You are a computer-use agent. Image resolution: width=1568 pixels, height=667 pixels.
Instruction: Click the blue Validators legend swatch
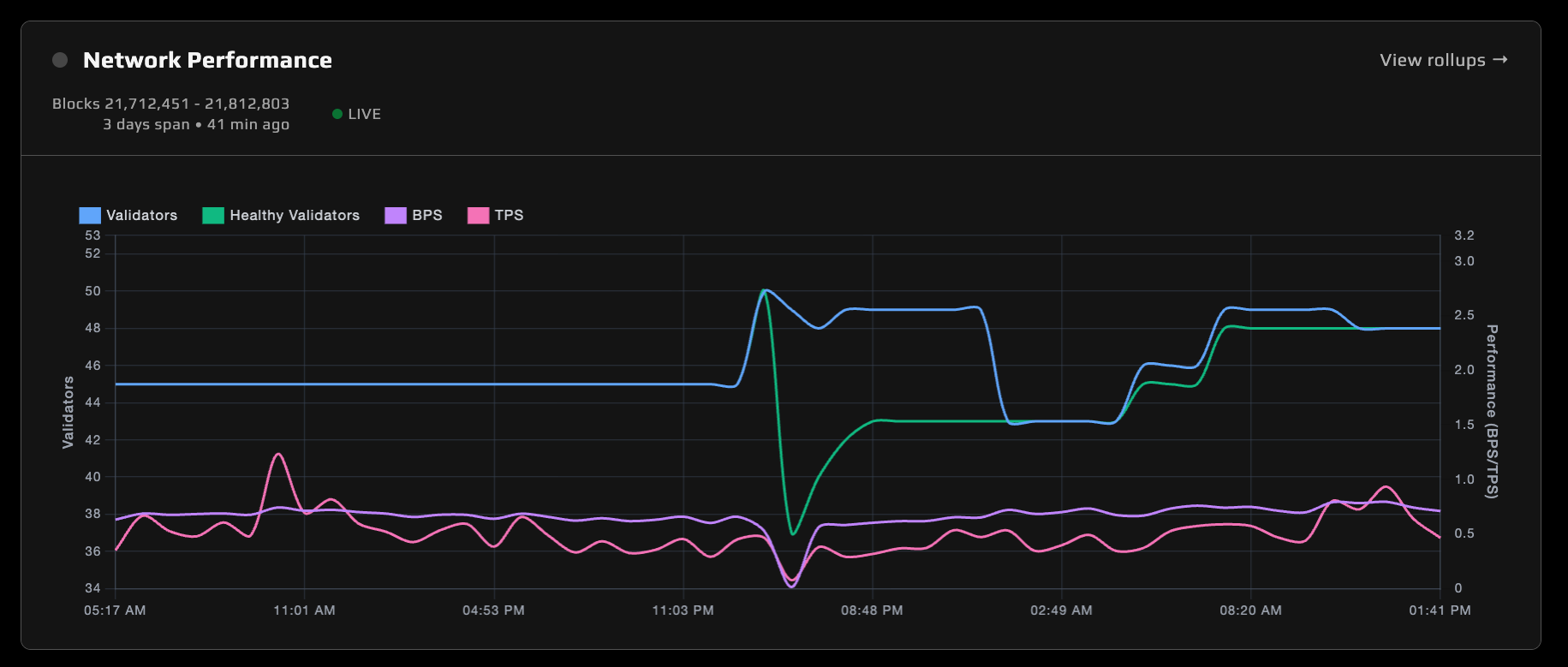(90, 216)
